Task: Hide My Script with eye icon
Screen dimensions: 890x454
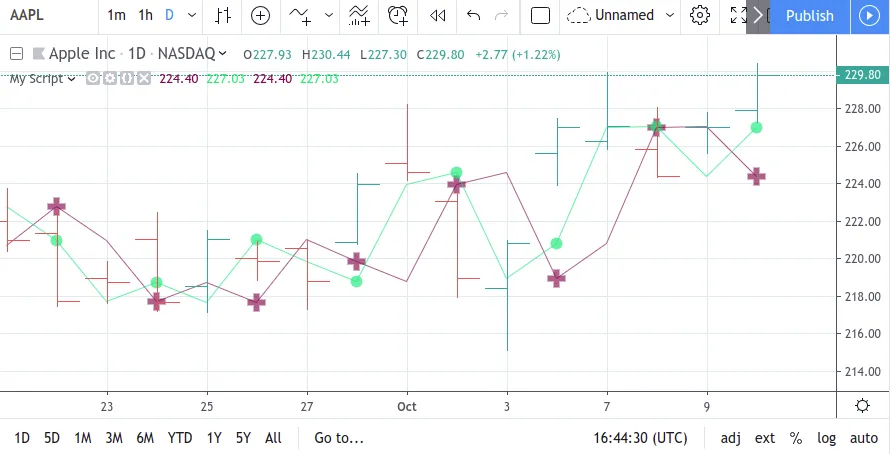Action: pyautogui.click(x=93, y=79)
